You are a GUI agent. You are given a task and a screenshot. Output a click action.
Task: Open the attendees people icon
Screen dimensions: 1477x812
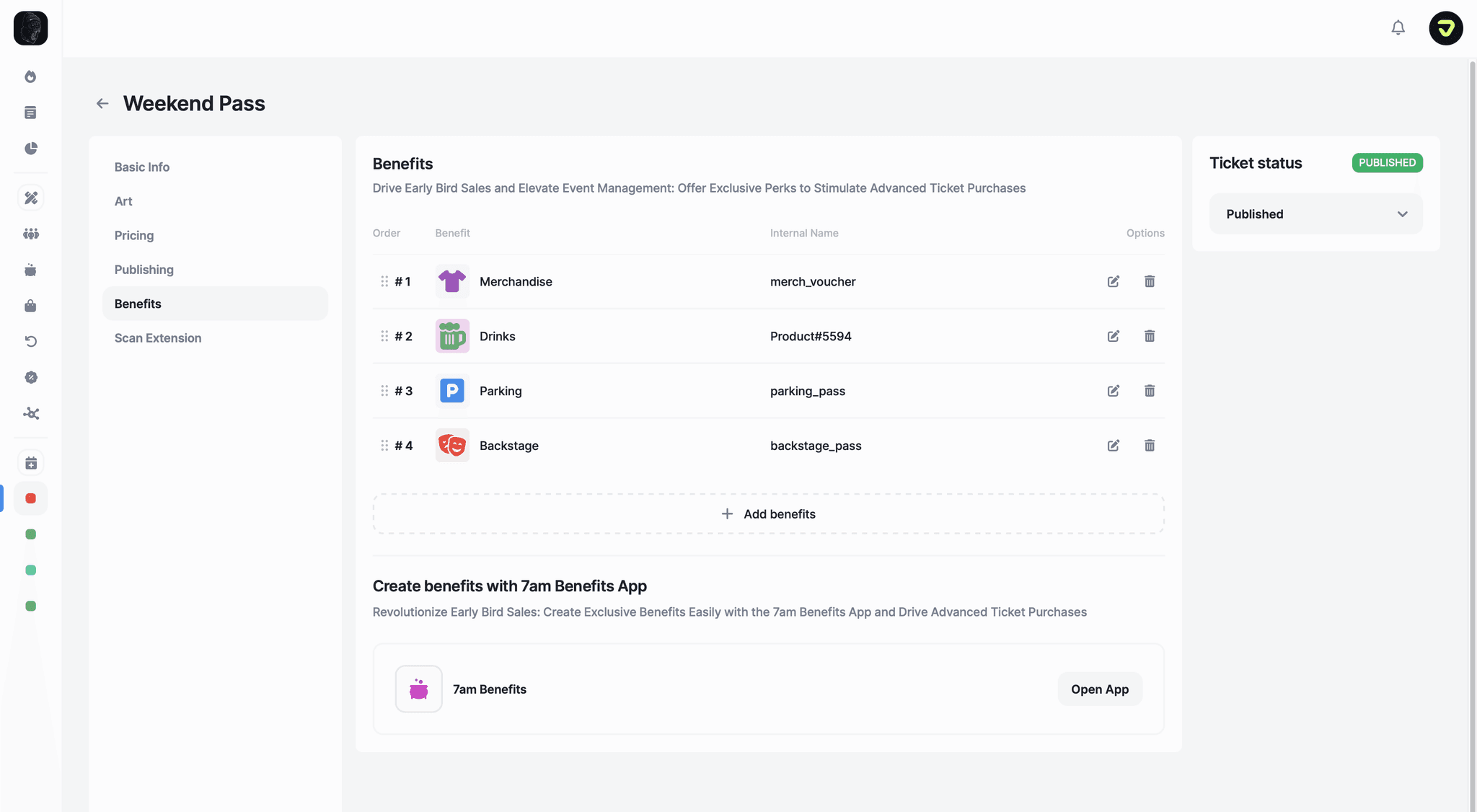[x=30, y=233]
